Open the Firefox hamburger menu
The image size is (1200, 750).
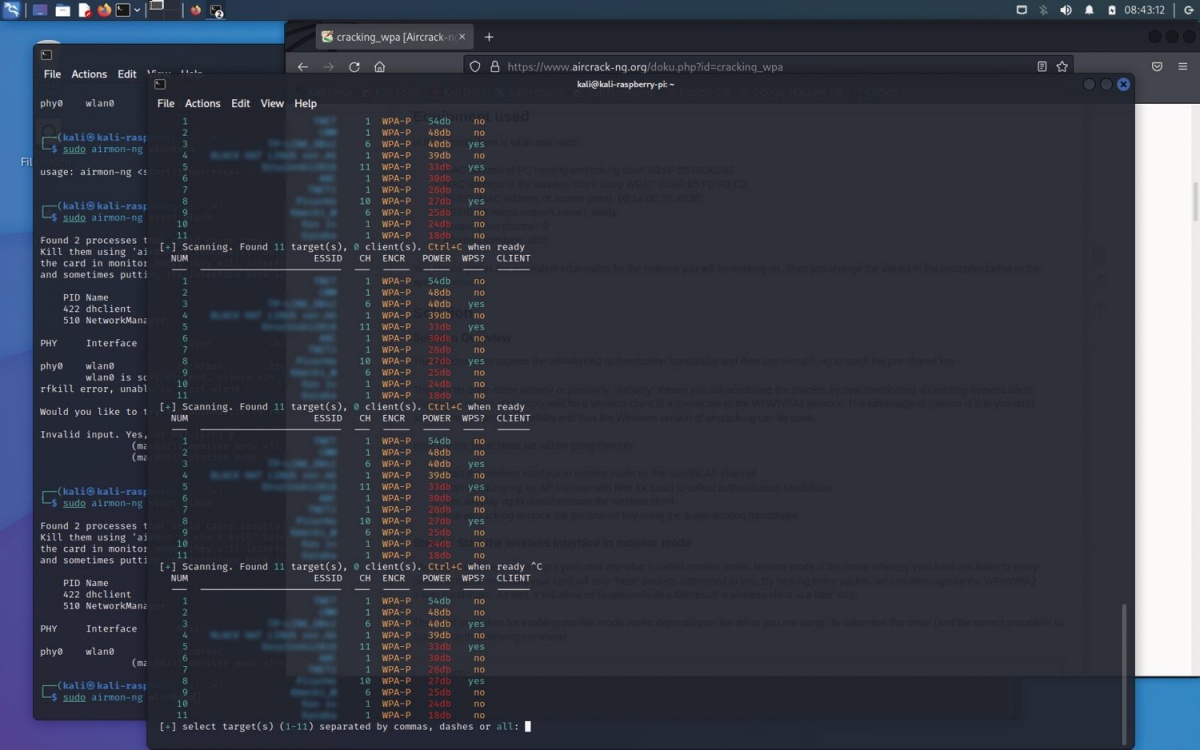coord(1182,67)
